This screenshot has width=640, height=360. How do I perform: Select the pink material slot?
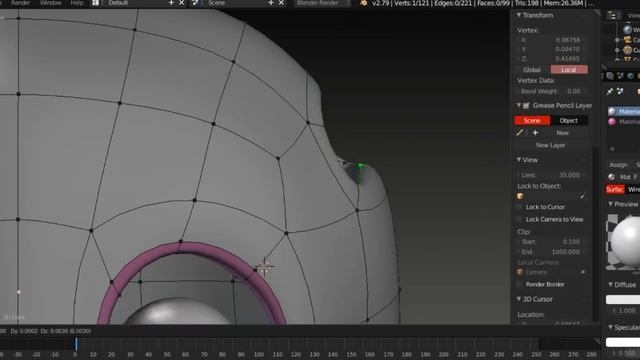click(623, 122)
